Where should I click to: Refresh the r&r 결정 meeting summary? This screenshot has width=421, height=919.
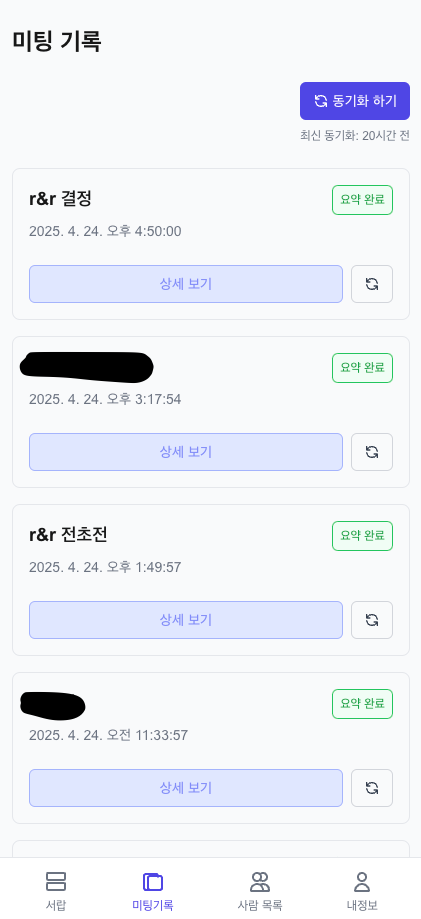click(372, 284)
